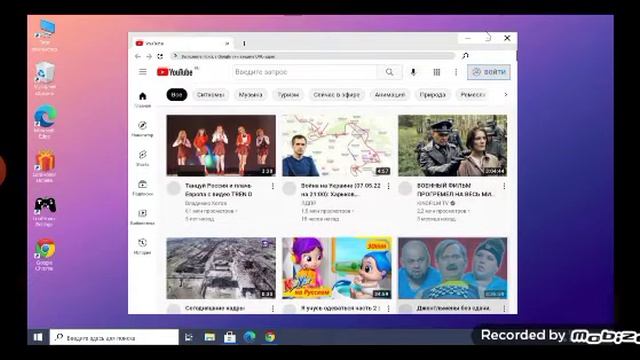
Task: Select the Google Chrome desktop icon
Action: click(x=44, y=255)
